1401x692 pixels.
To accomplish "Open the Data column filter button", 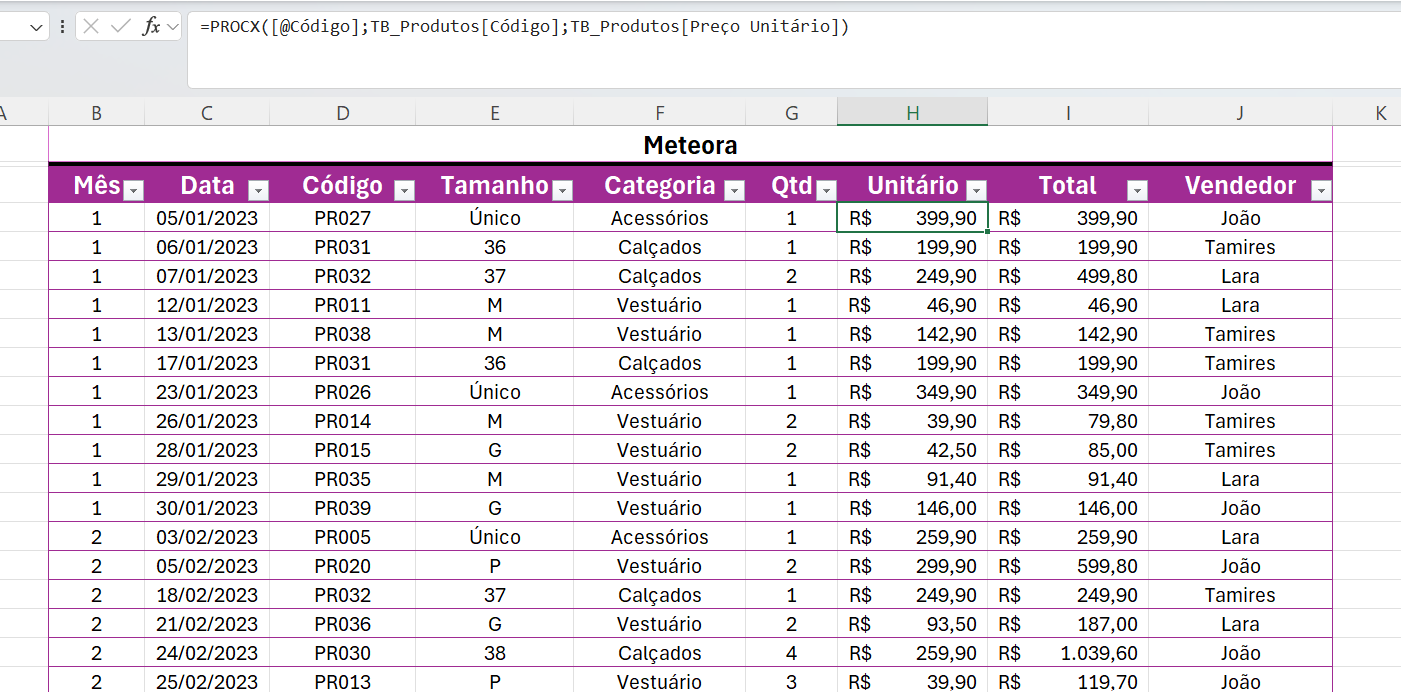I will [258, 190].
